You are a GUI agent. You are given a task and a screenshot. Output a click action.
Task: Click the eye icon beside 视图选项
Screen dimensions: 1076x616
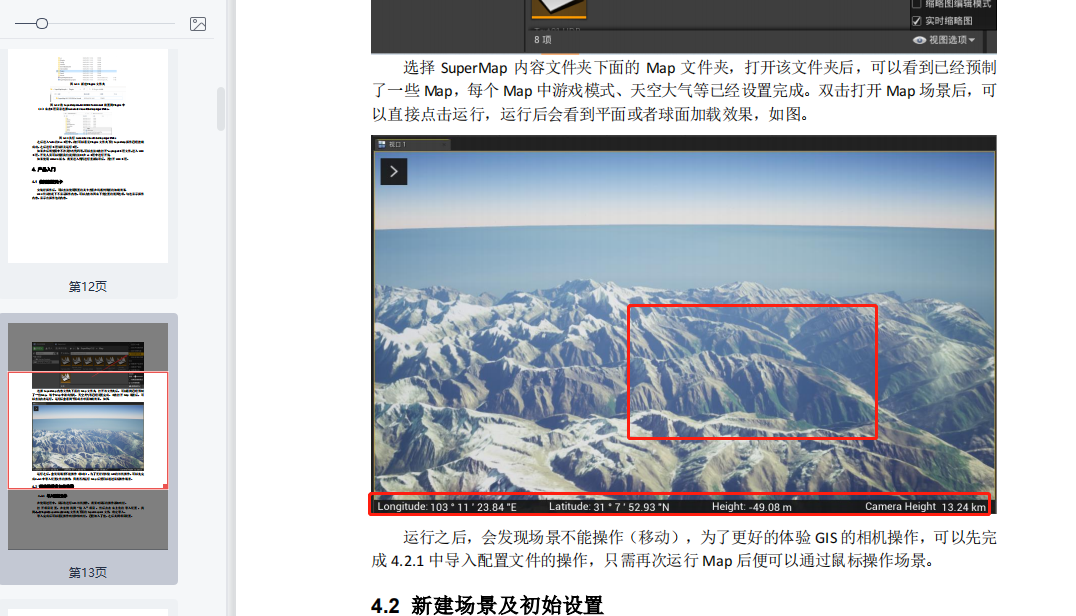(x=919, y=40)
